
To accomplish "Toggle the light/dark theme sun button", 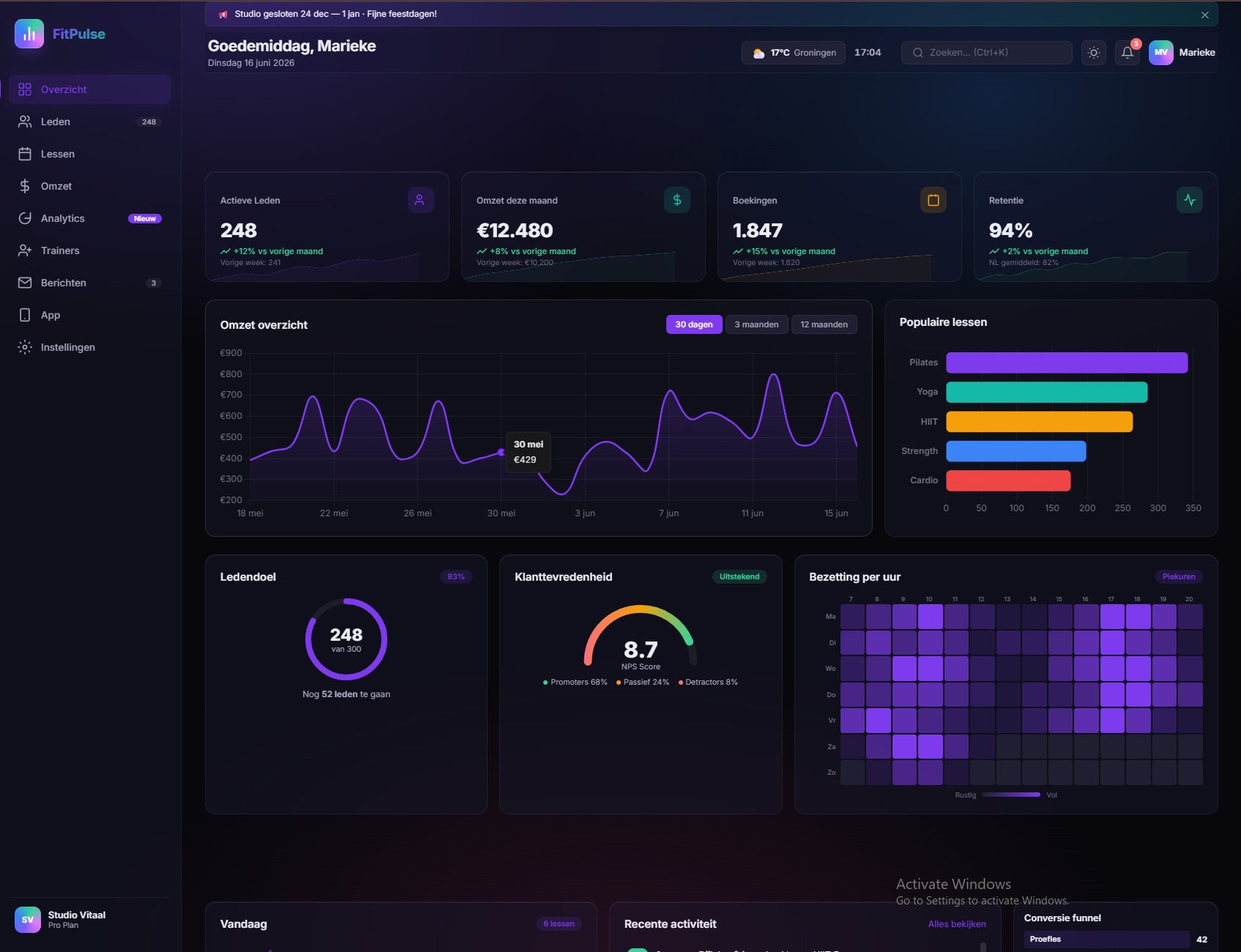I will [x=1094, y=53].
